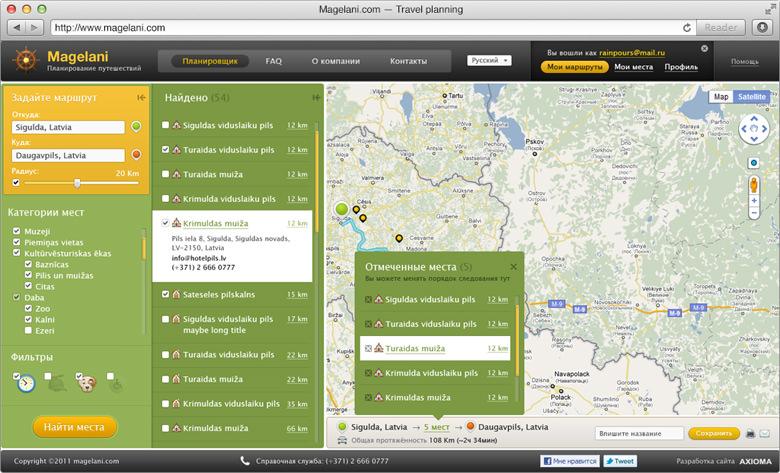Screen dimensions: 780x473
Task: Collapse the Найдено results panel
Action: point(316,98)
